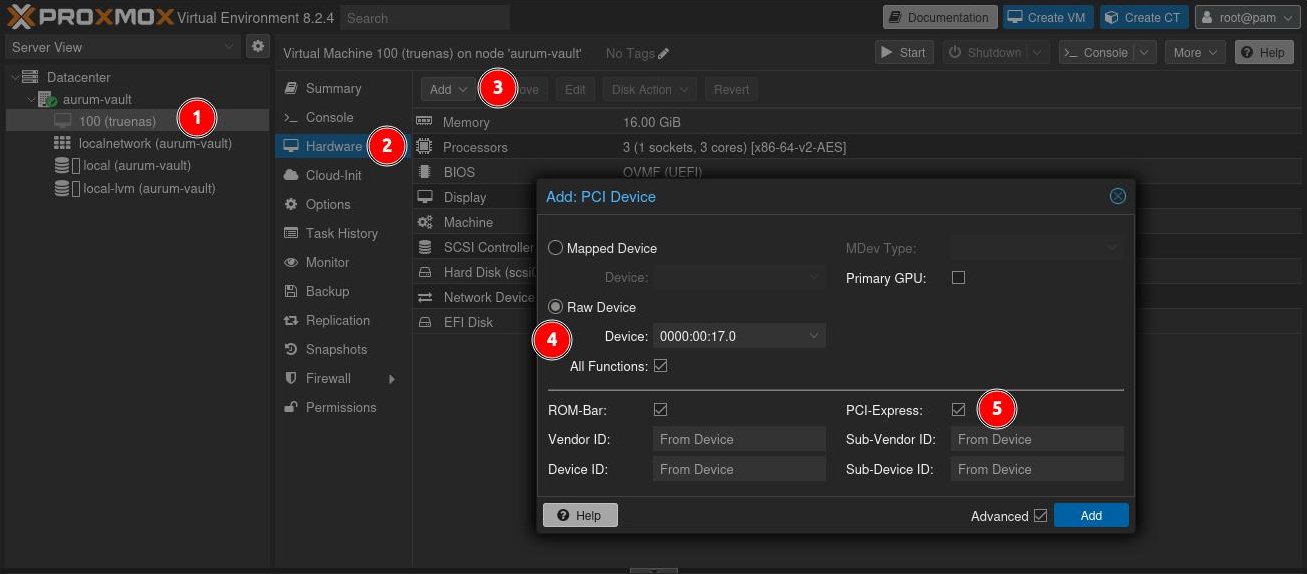Click the local storage database icon

[x=62, y=165]
